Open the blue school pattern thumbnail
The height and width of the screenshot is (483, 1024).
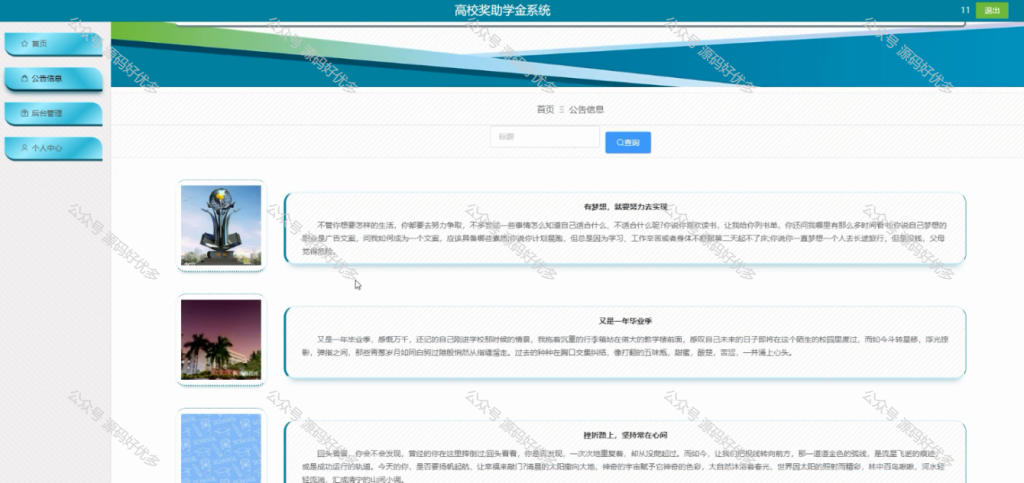click(x=221, y=448)
